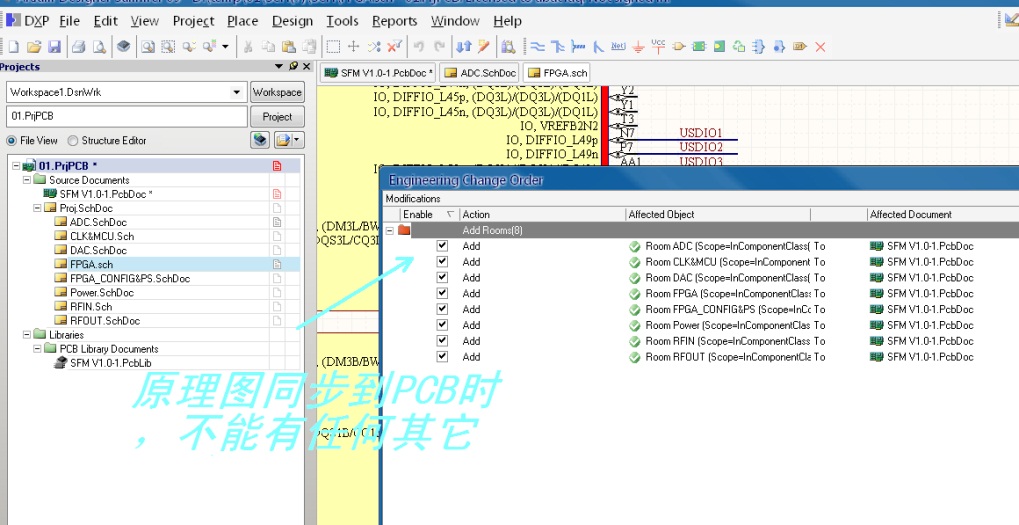Image resolution: width=1019 pixels, height=525 pixels.
Task: Open the print preview icon
Action: point(99,47)
